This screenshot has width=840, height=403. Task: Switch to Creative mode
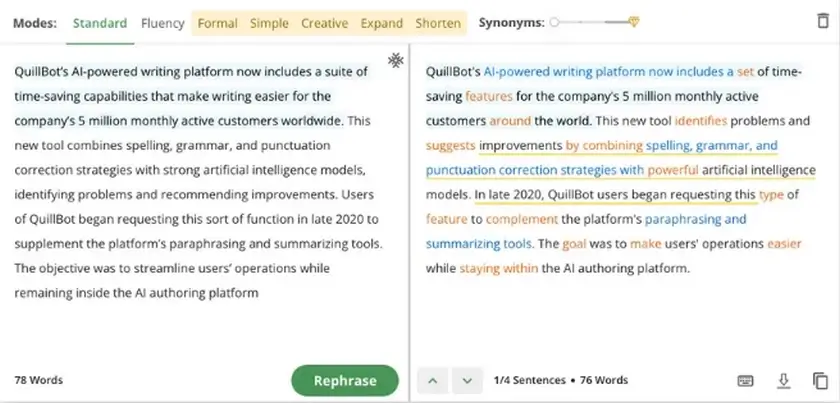[325, 23]
